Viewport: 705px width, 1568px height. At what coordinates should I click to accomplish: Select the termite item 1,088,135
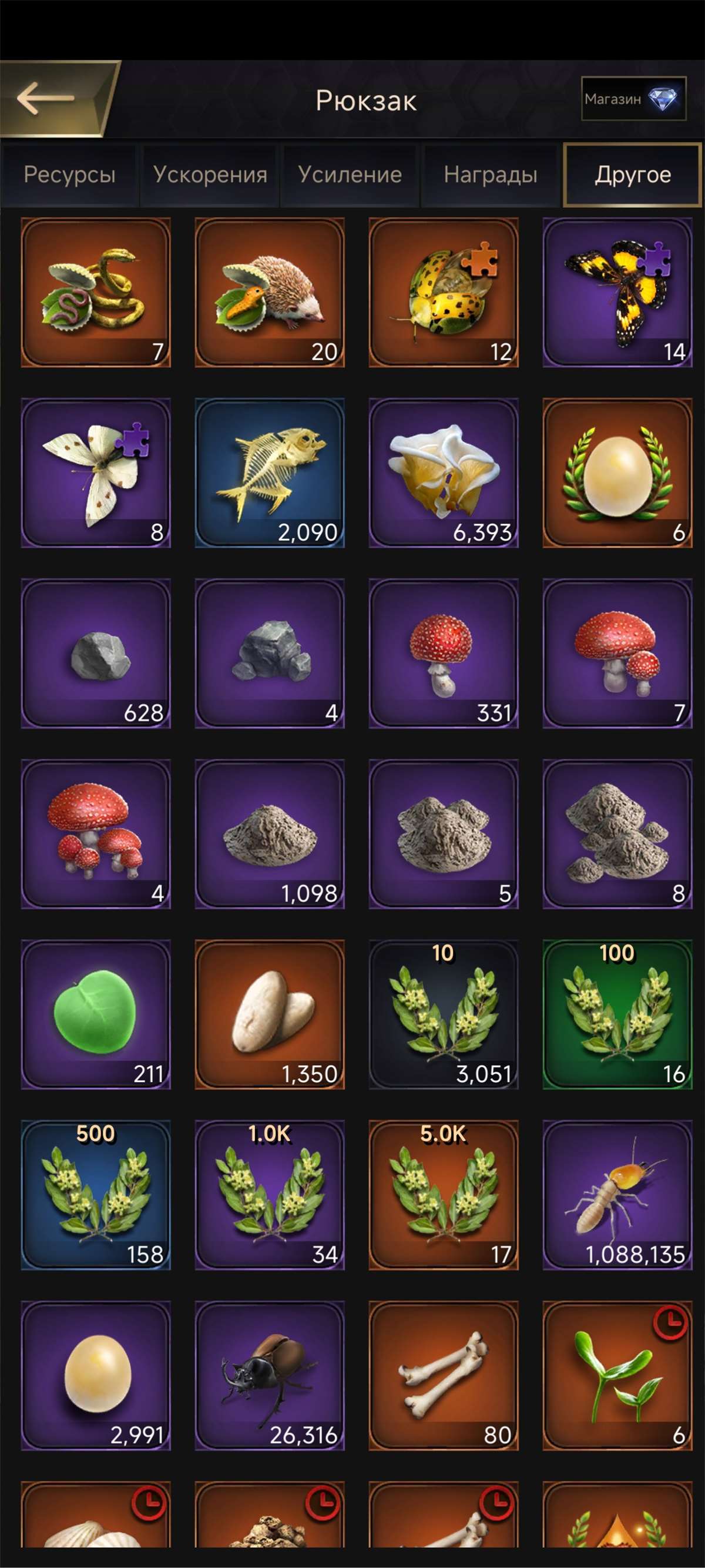617,1195
